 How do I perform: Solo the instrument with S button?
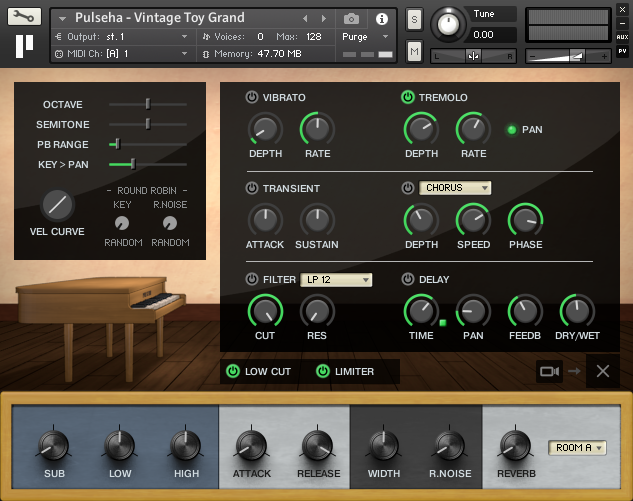click(414, 19)
